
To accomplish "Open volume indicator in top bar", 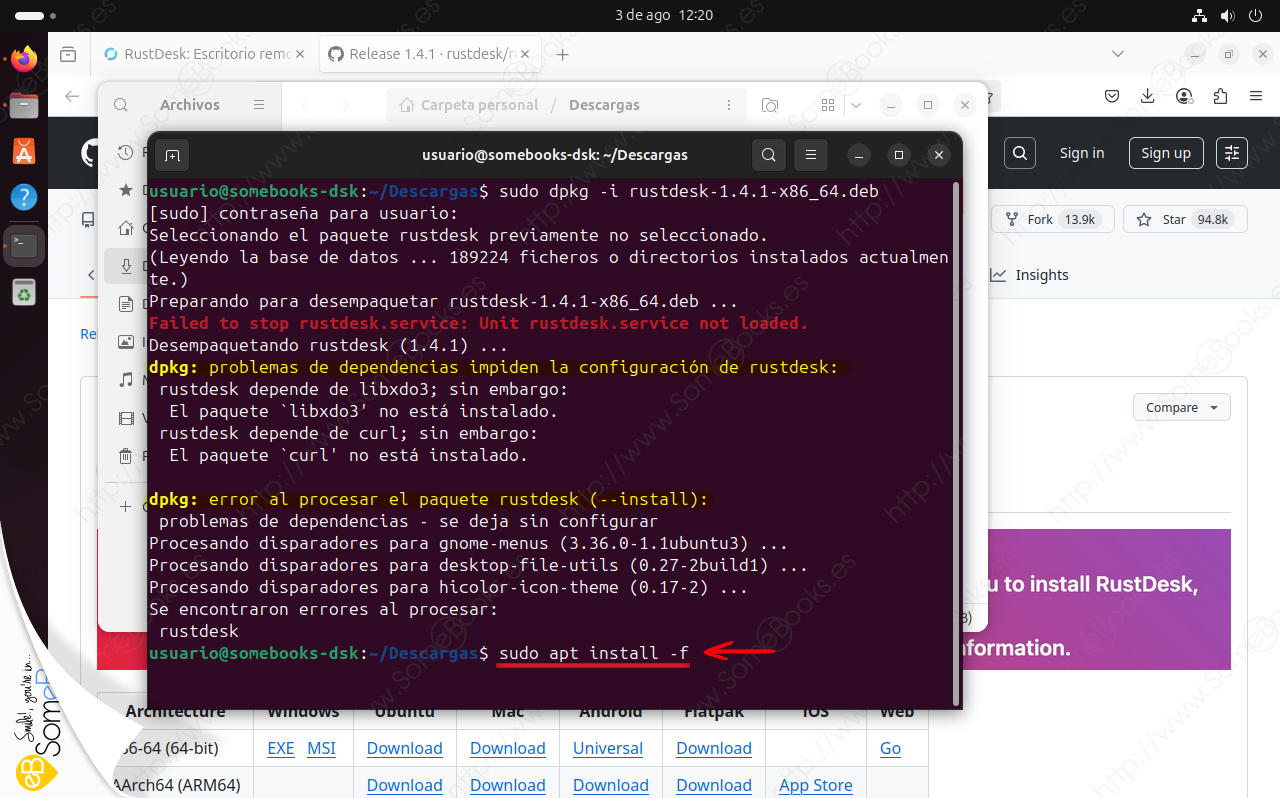I will click(1229, 15).
